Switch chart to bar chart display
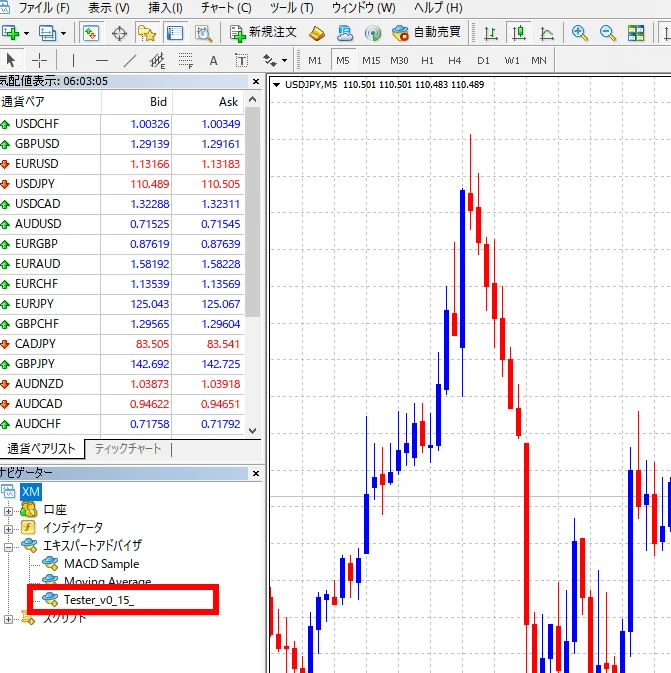 pos(490,32)
